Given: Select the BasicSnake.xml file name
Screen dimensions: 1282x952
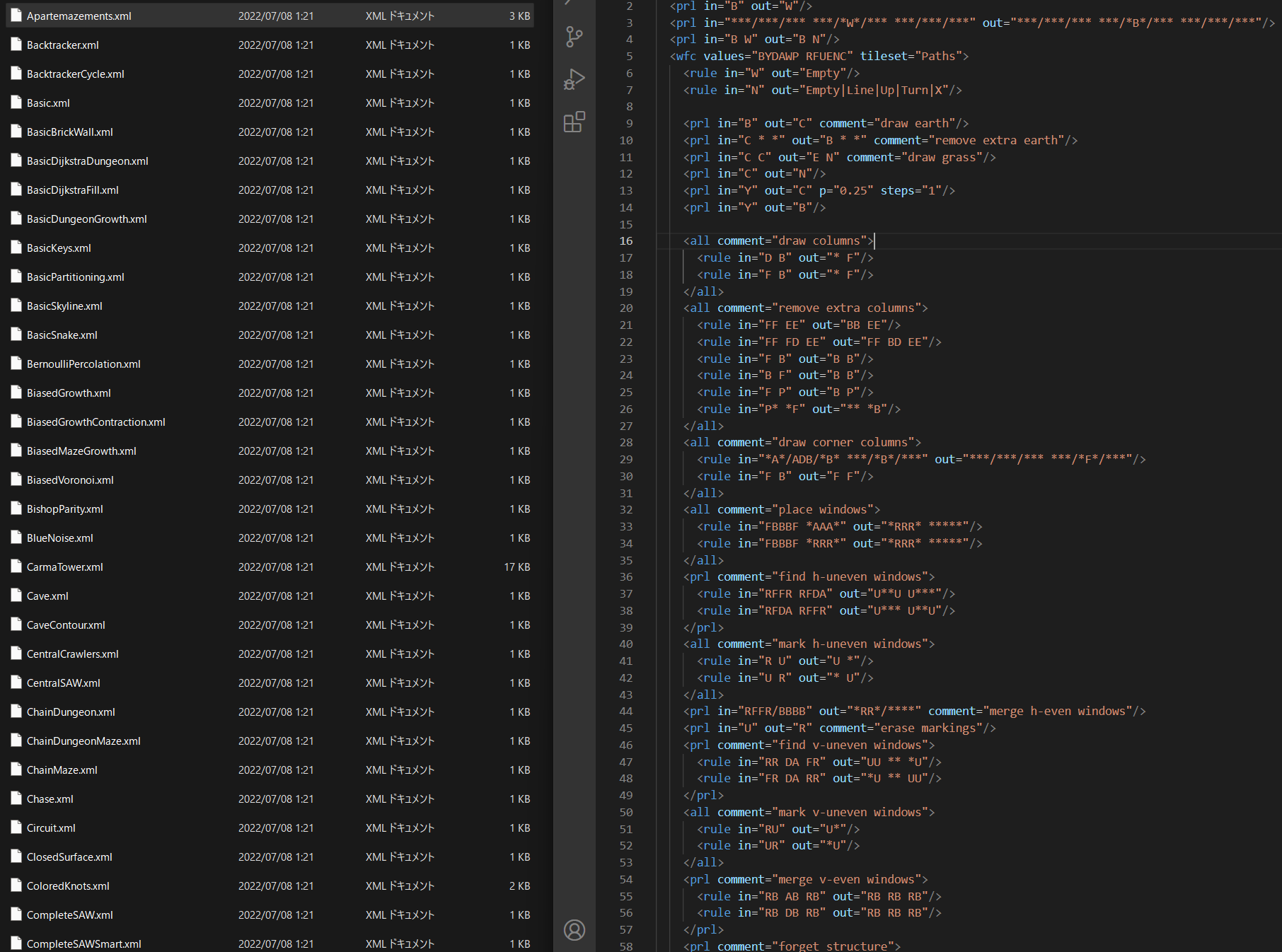Looking at the screenshot, I should point(62,335).
